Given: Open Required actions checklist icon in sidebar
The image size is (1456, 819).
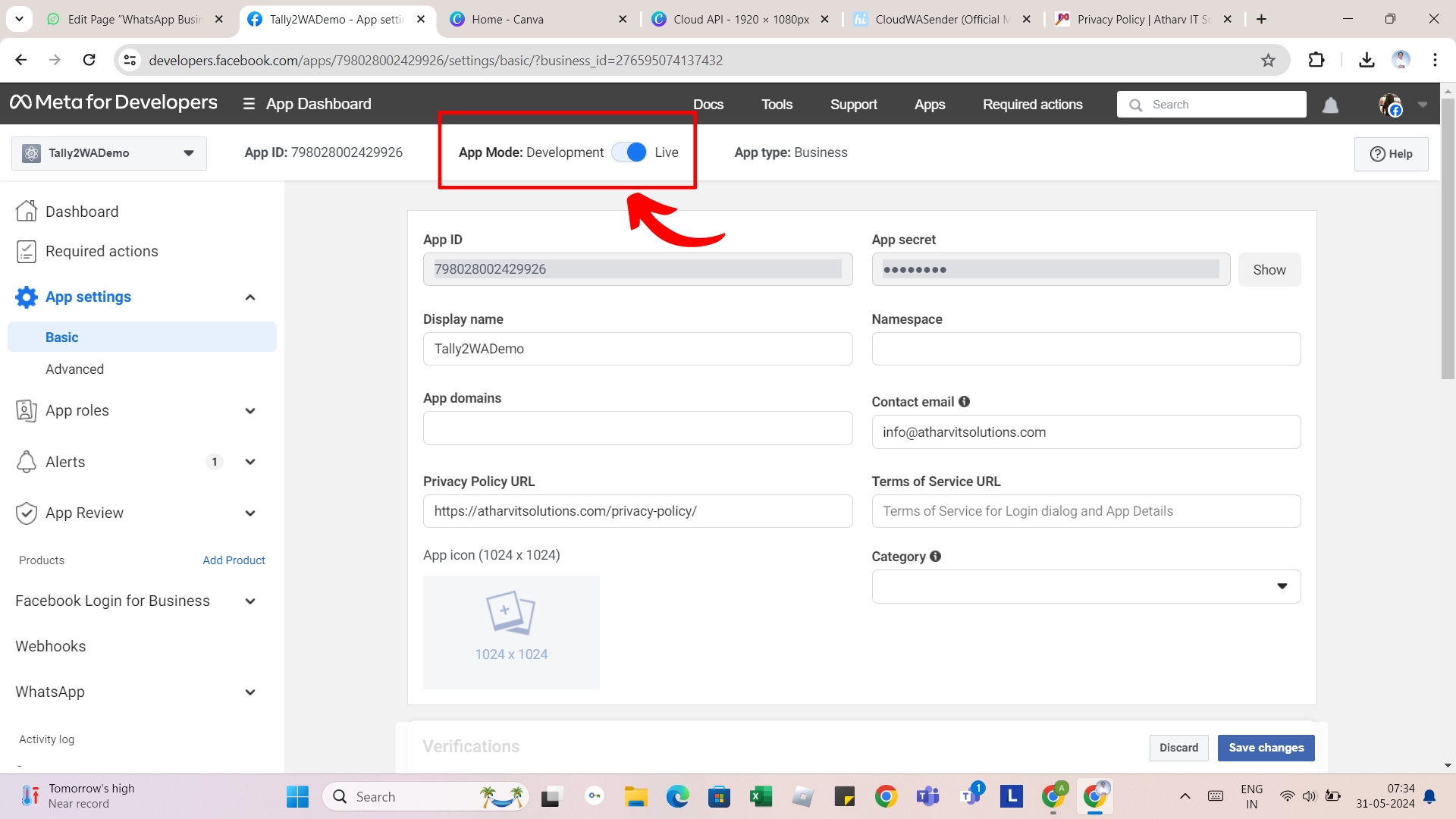Looking at the screenshot, I should (27, 251).
